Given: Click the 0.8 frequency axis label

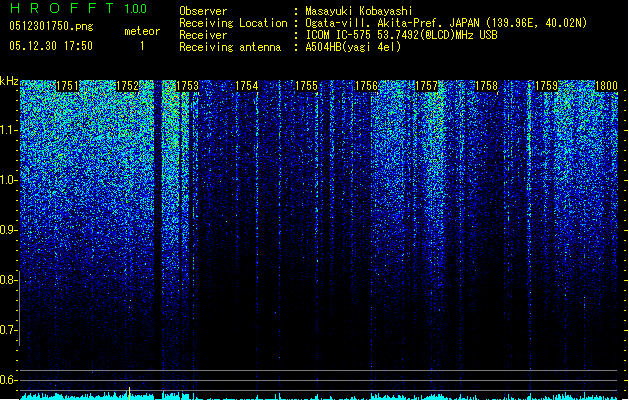Looking at the screenshot, I should [x=8, y=280].
